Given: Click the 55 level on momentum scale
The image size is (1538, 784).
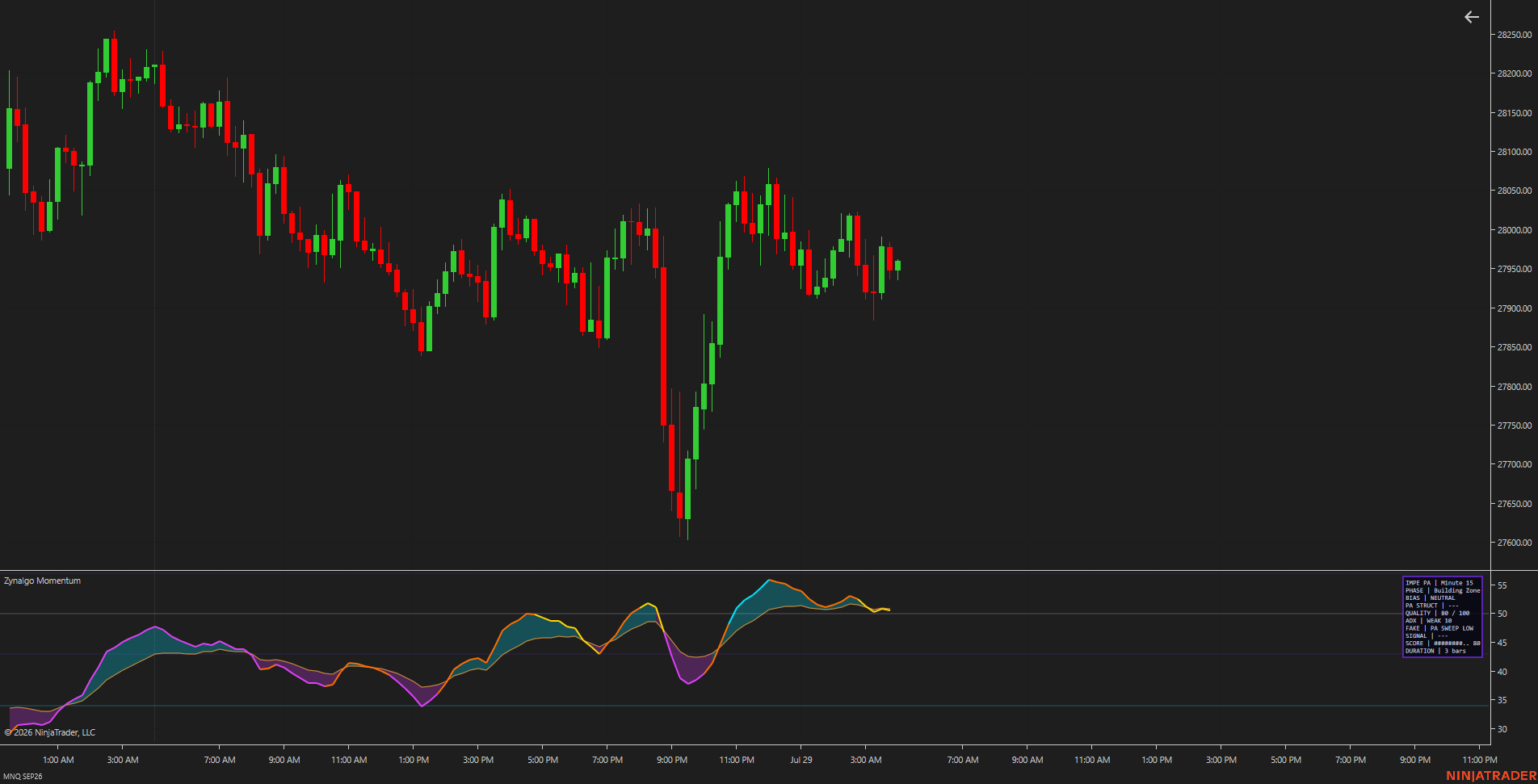Looking at the screenshot, I should click(1502, 585).
